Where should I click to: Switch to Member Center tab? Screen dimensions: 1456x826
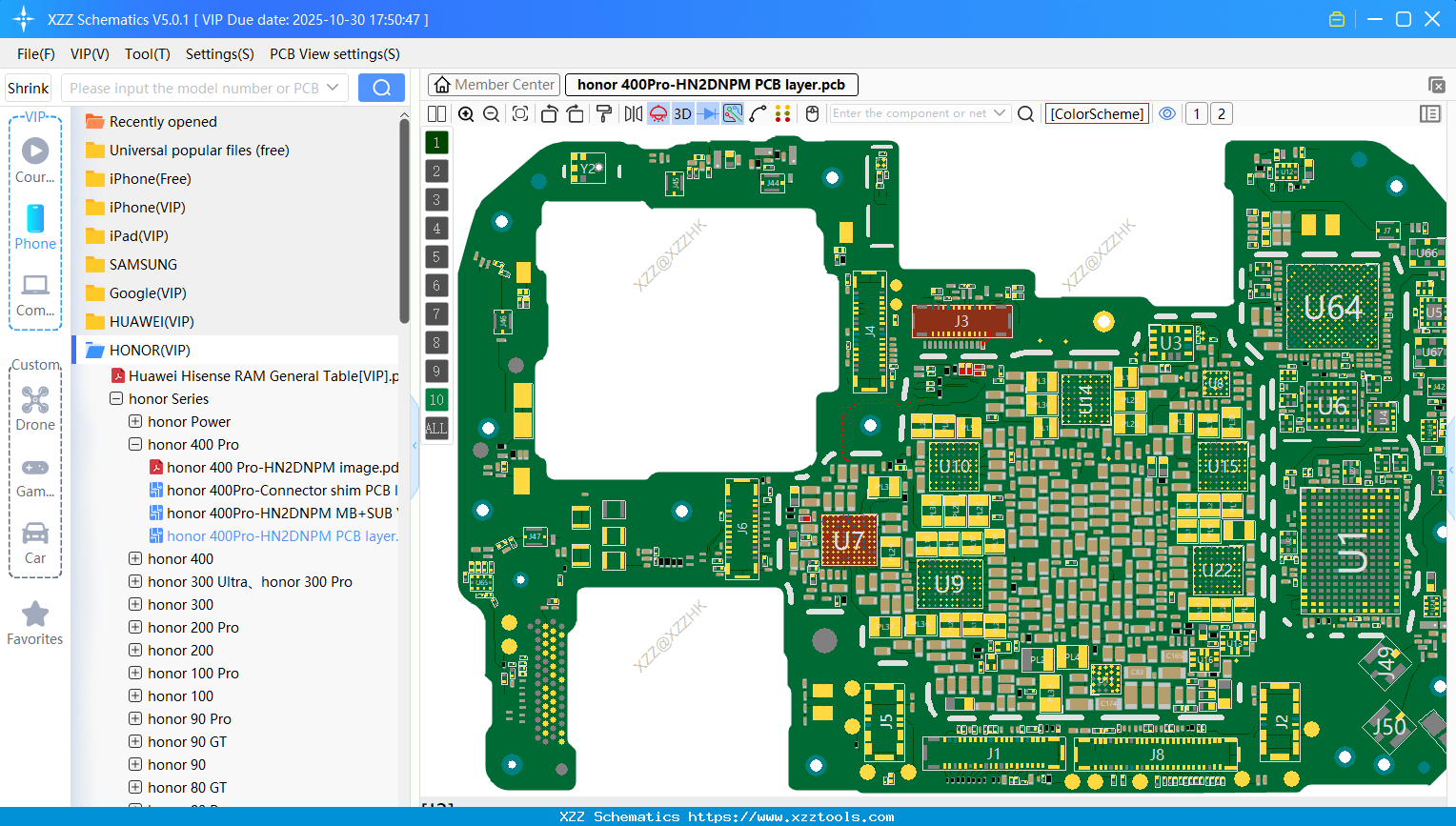click(x=494, y=85)
